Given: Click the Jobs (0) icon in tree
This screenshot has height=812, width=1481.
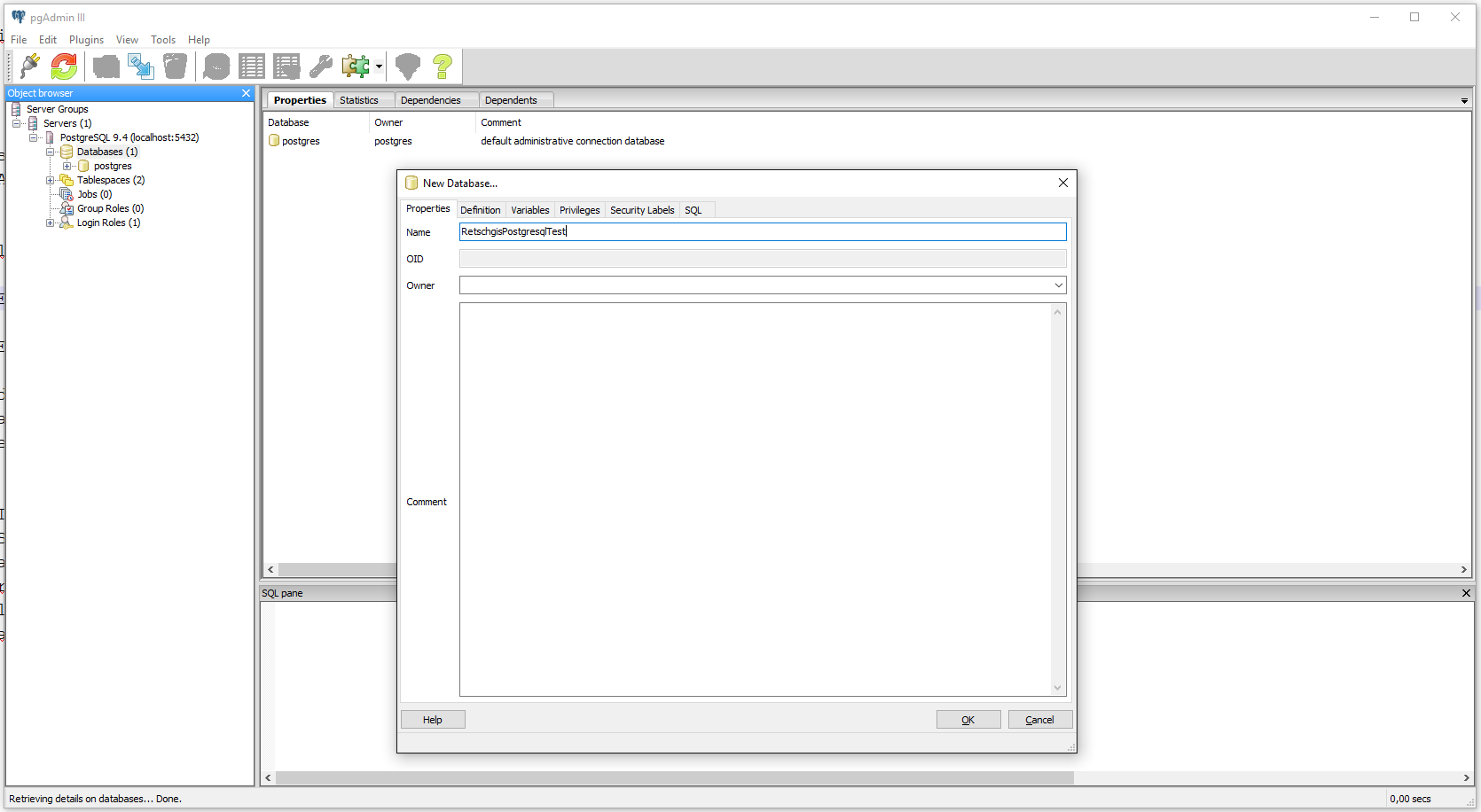Looking at the screenshot, I should pyautogui.click(x=67, y=194).
